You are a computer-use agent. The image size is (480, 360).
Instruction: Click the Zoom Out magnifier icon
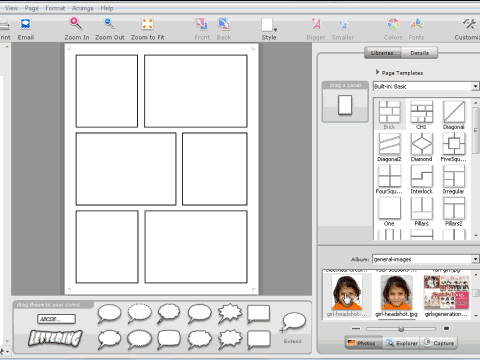point(109,24)
